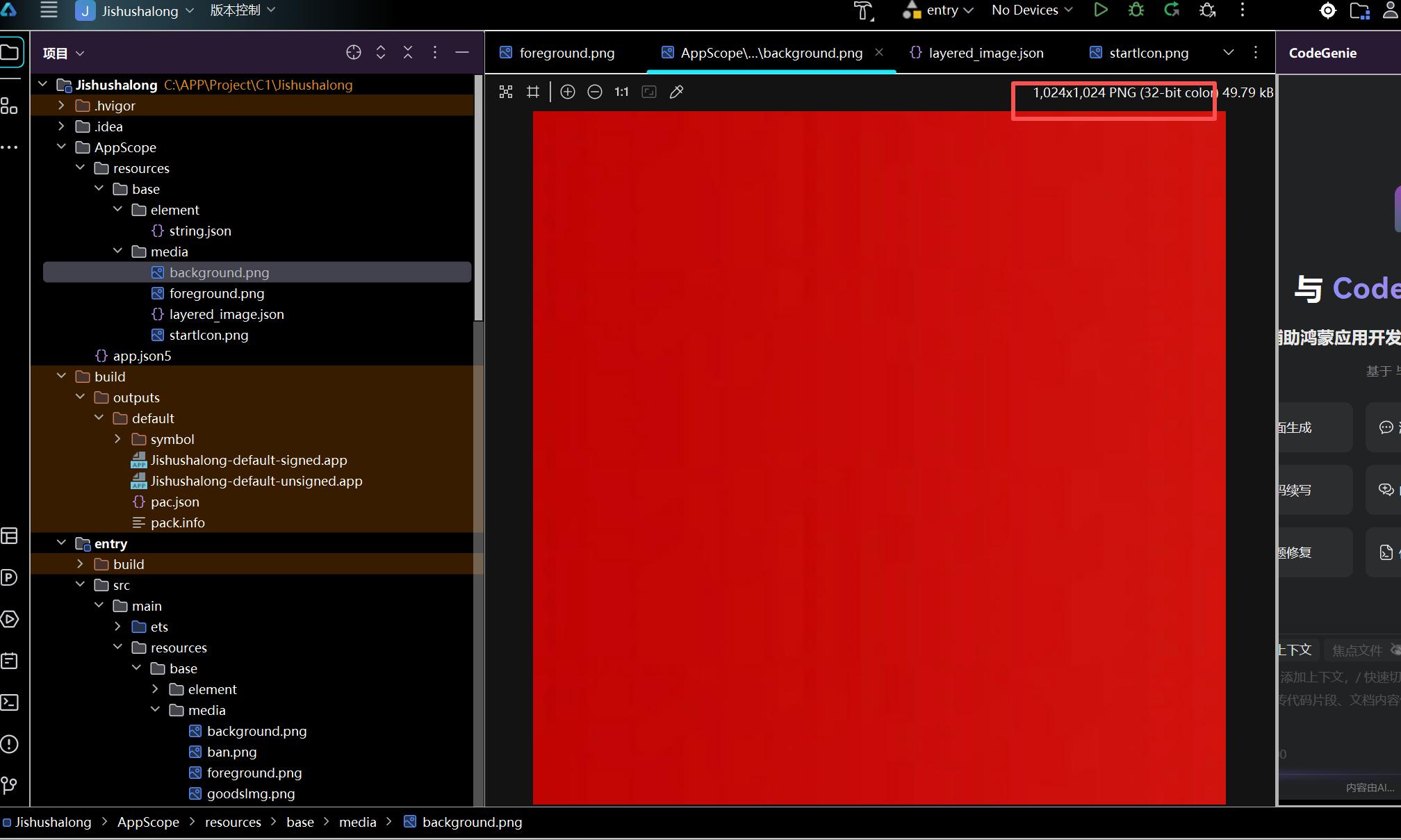Screen dimensions: 1401x840
Task: Select startIcon.png in AppScope media folder
Action: (208, 335)
